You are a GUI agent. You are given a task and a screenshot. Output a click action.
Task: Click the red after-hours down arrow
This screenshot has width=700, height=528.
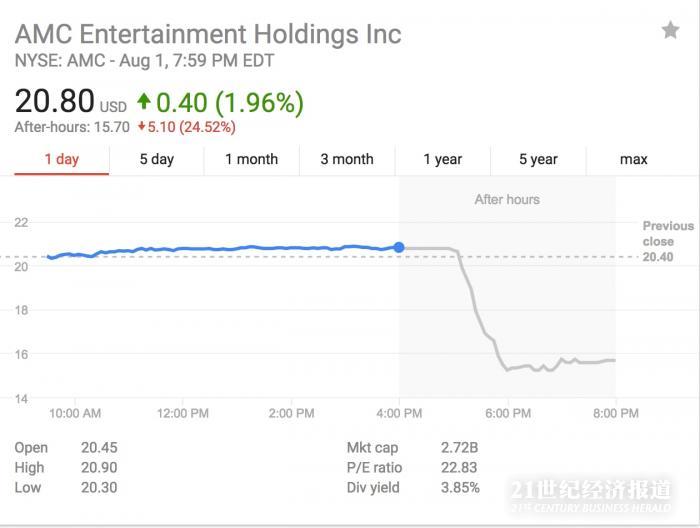pos(141,127)
